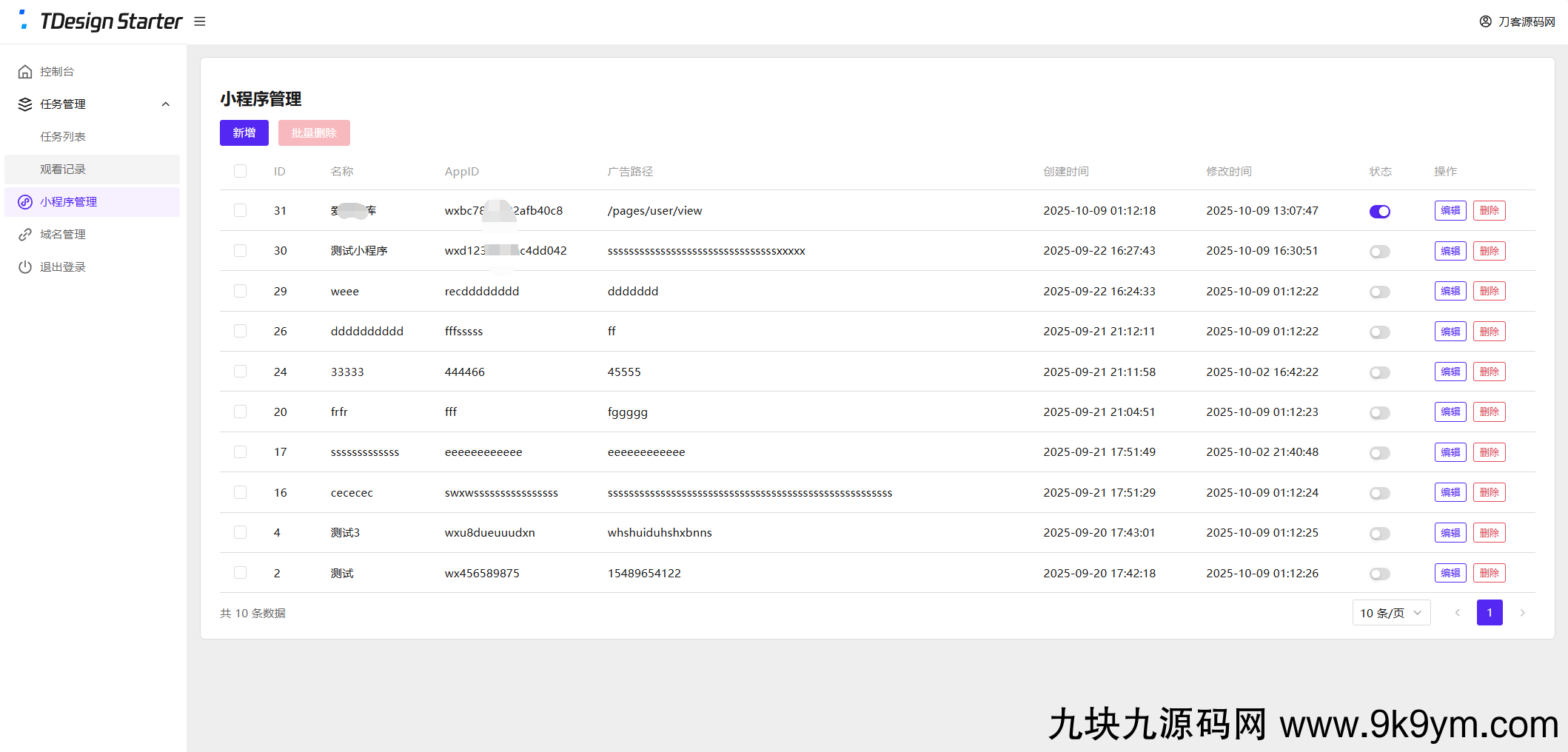Open 任务列表 in the sidebar
The width and height of the screenshot is (1568, 752).
(63, 137)
